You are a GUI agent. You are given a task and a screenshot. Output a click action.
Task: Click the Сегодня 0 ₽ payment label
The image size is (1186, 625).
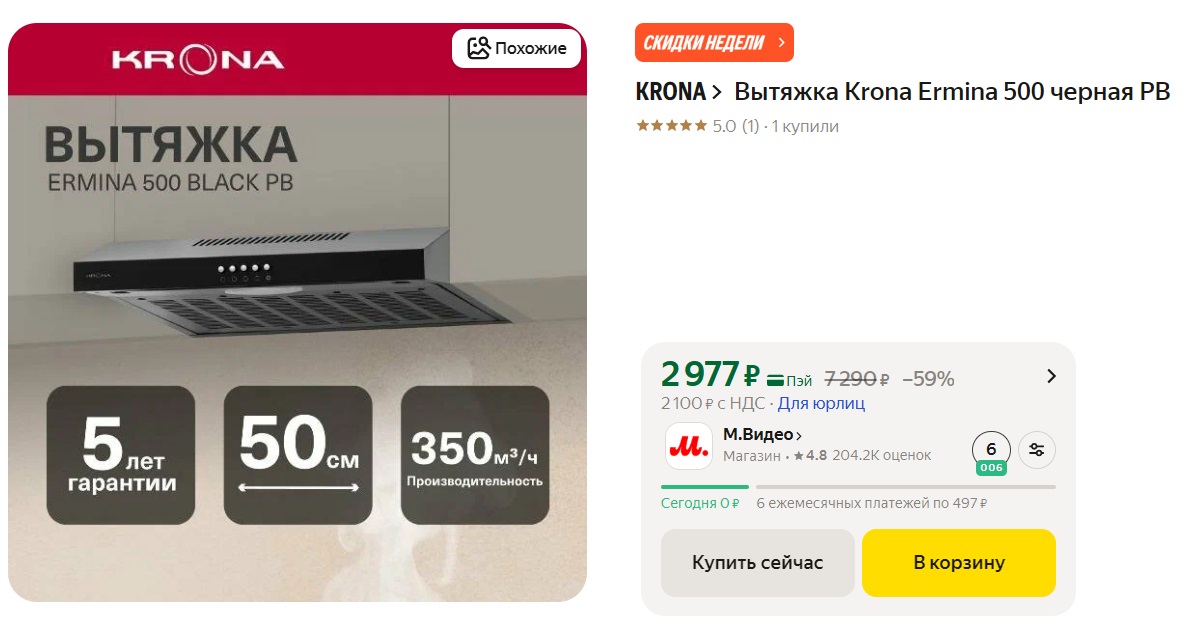point(700,503)
